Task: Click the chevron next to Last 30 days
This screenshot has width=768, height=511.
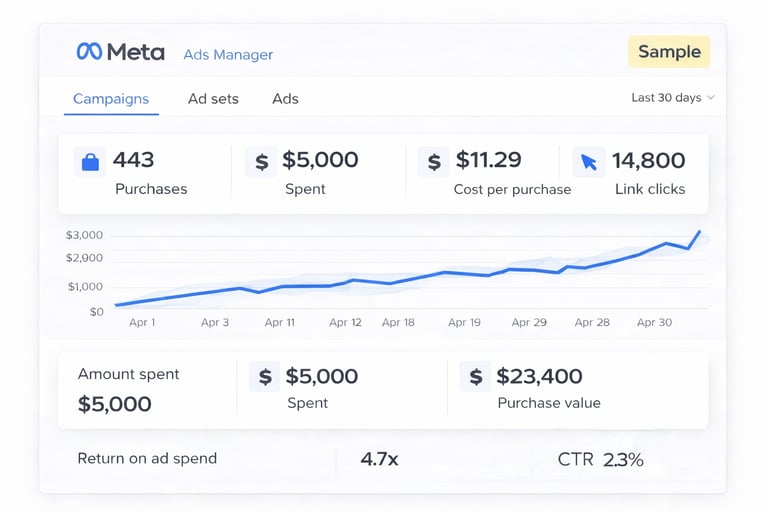Action: (x=711, y=98)
